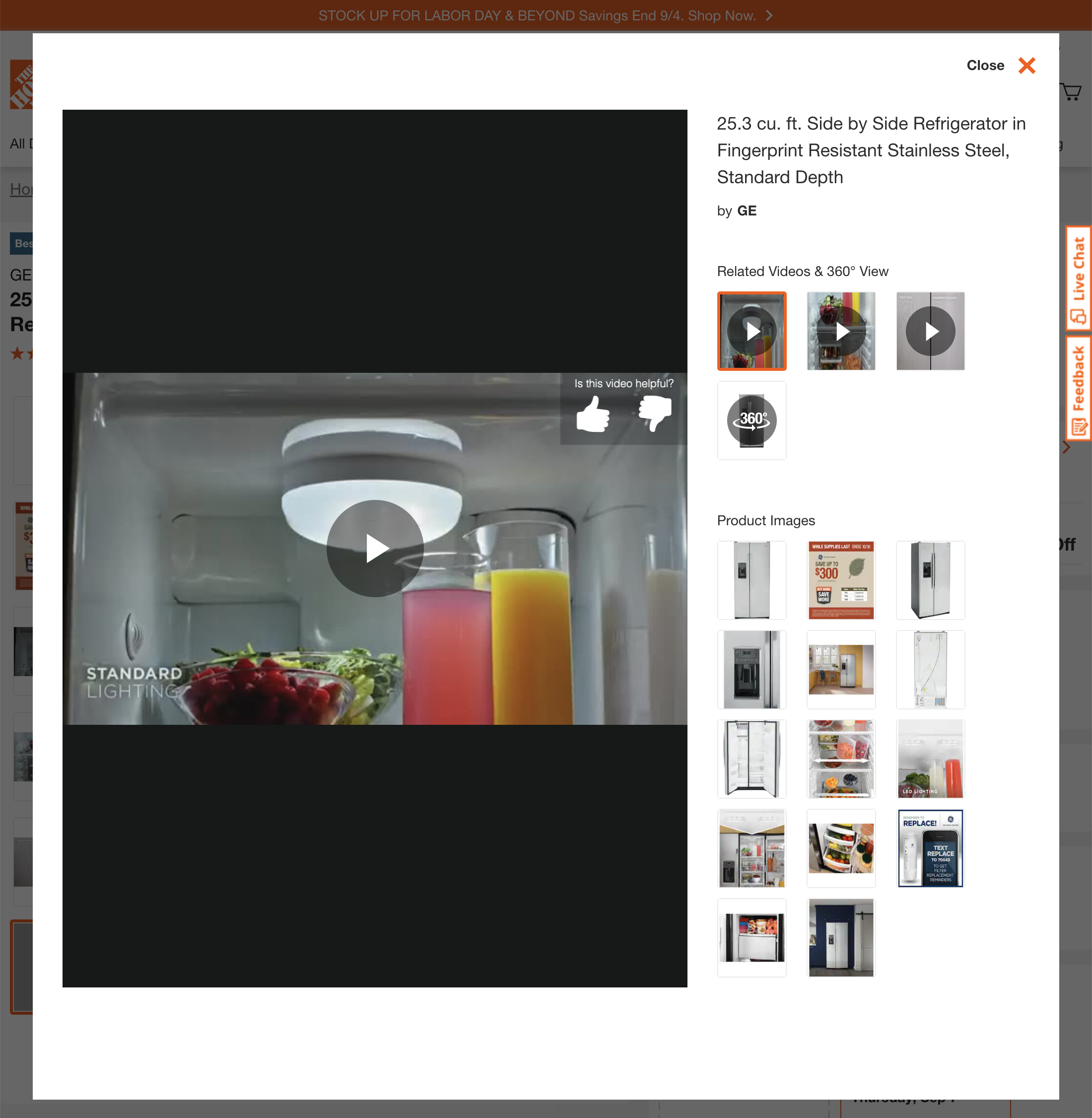1092x1118 pixels.
Task: Click the GE brand link
Action: click(x=747, y=210)
